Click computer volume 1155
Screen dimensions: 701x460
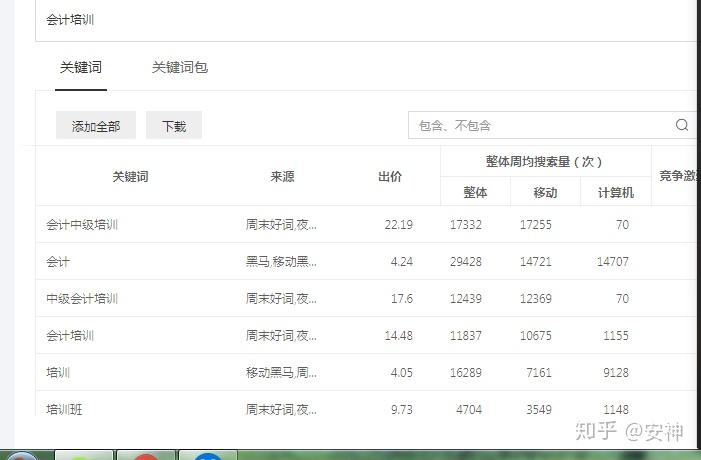tap(616, 336)
